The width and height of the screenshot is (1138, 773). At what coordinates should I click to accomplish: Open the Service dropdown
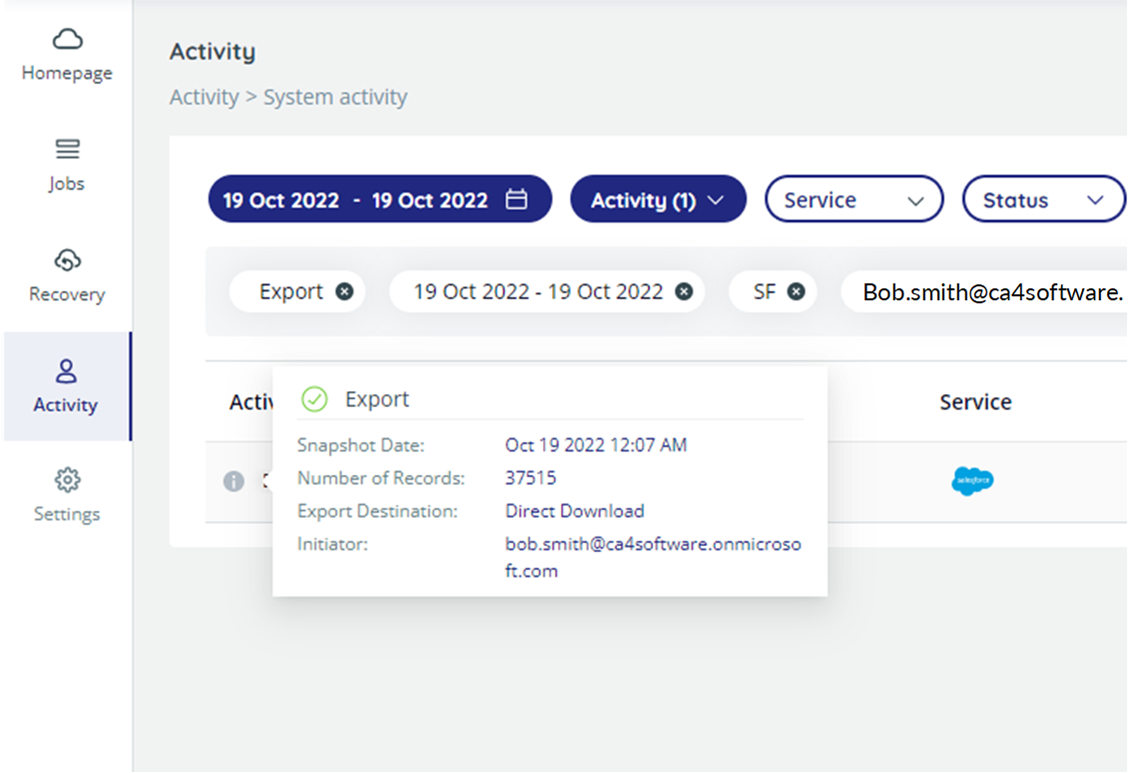point(852,199)
